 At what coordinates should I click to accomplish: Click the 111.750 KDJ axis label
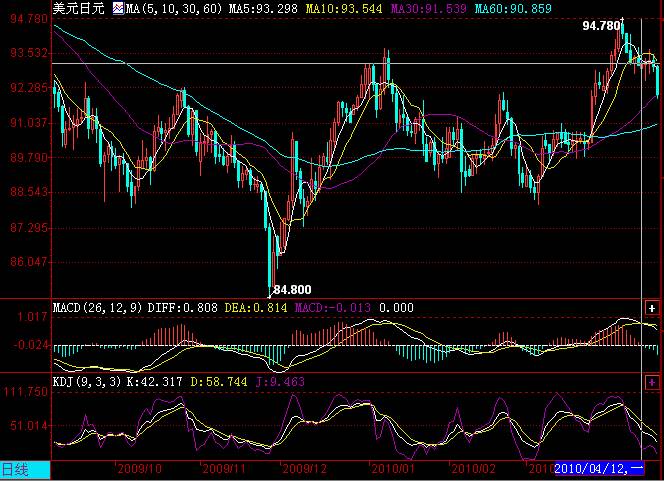point(26,392)
